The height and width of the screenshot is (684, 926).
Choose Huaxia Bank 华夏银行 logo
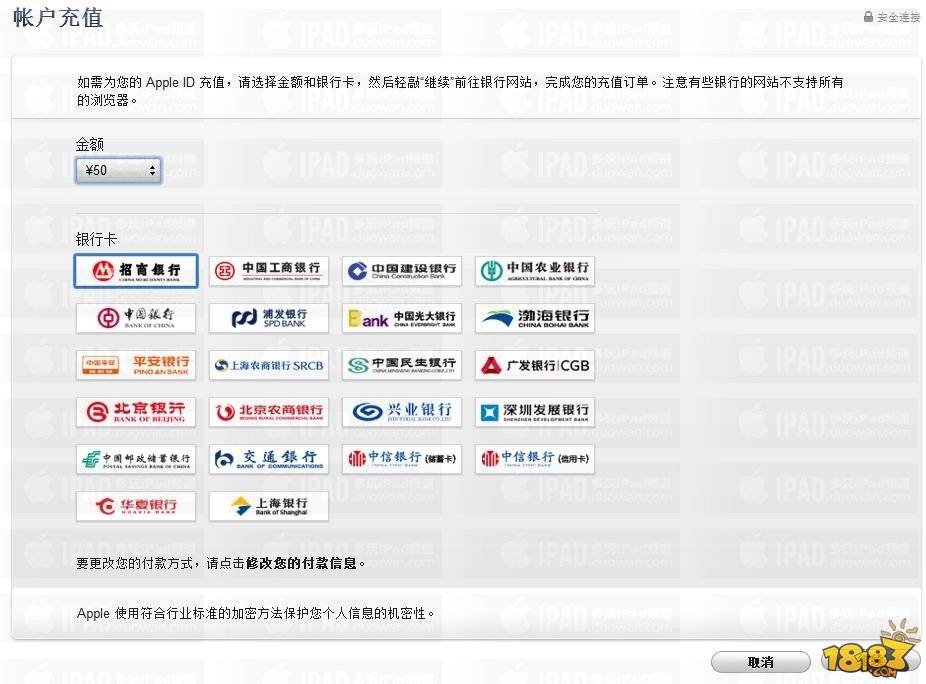pyautogui.click(x=136, y=506)
